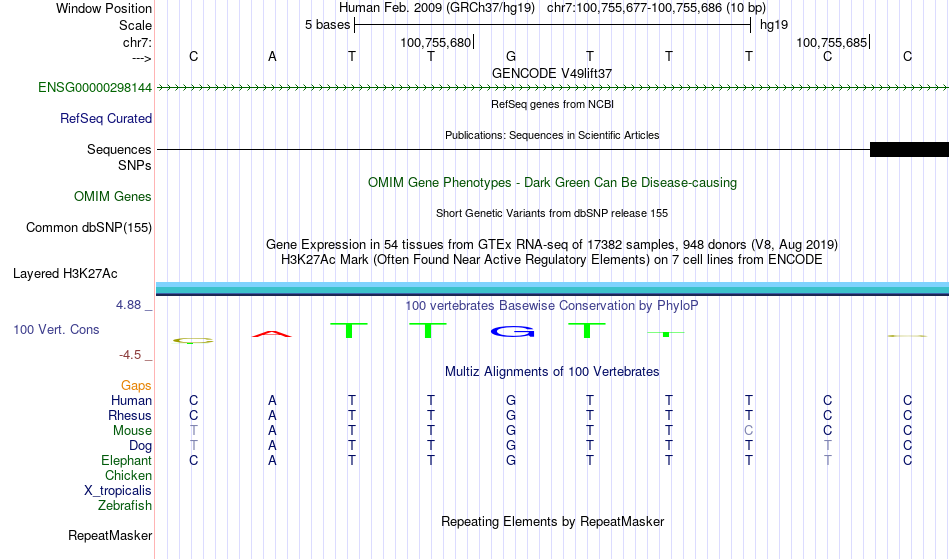Image resolution: width=950 pixels, height=559 pixels.
Task: Click Short Genetic Variants from dbSNP title
Action: [552, 213]
